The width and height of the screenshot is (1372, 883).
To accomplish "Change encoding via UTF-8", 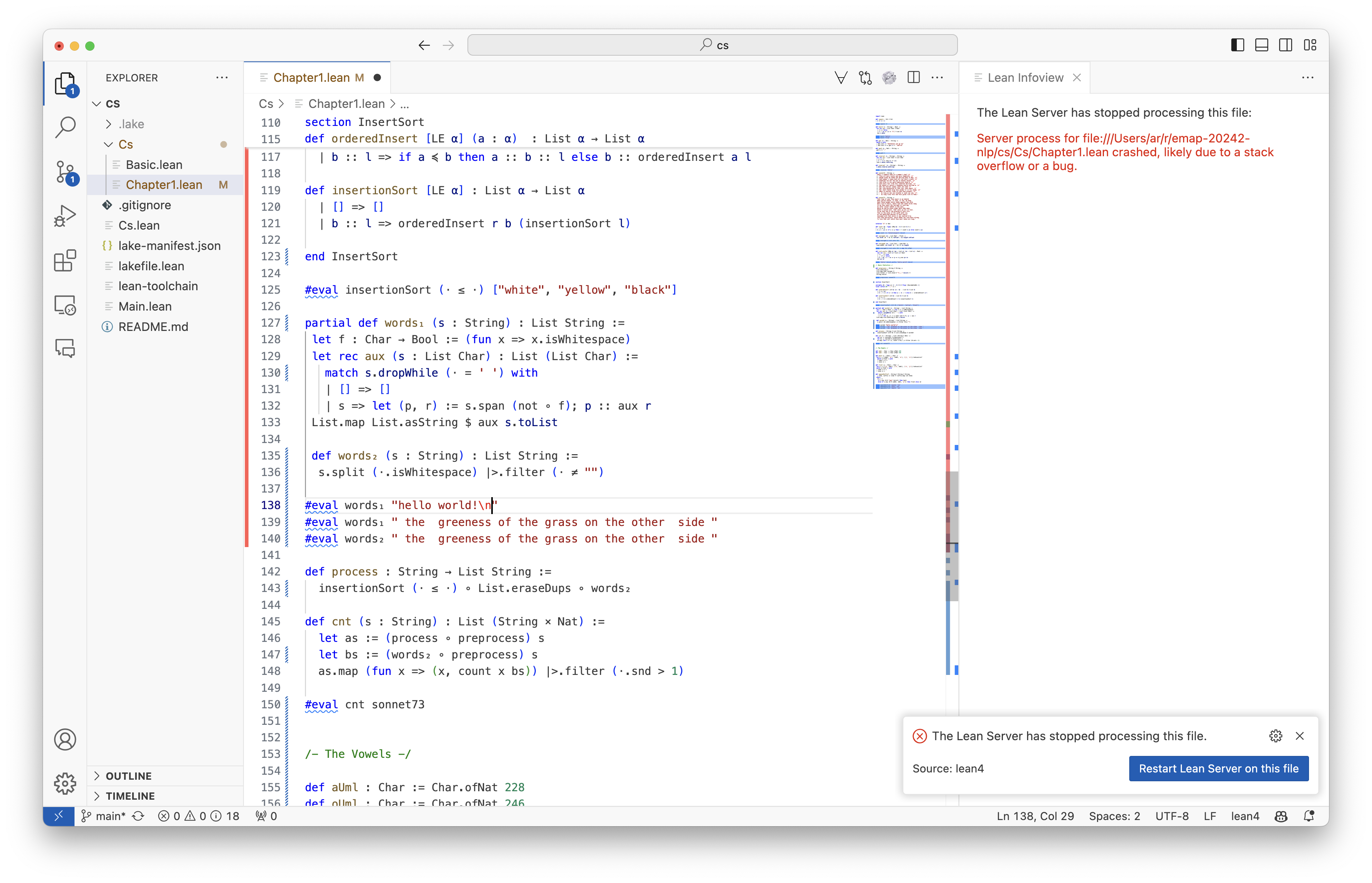I will [1172, 816].
